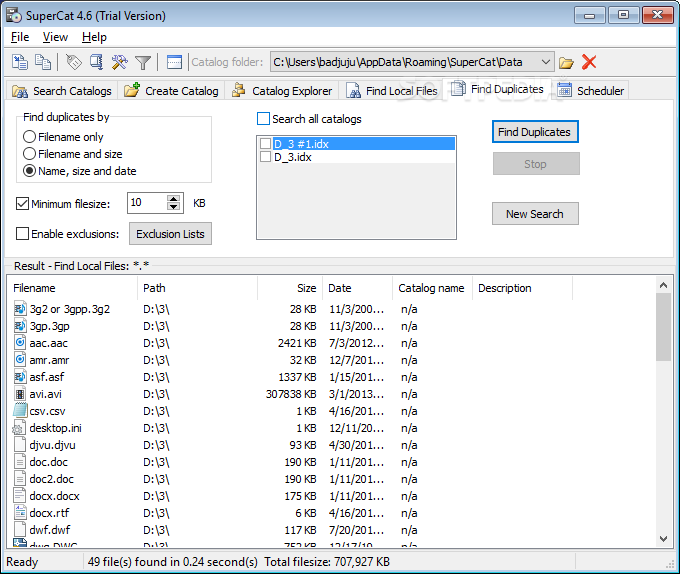Click the second copy documents toolbar icon

43,62
